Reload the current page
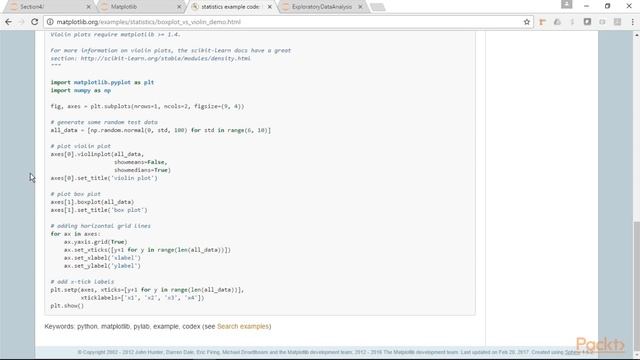 35,22
